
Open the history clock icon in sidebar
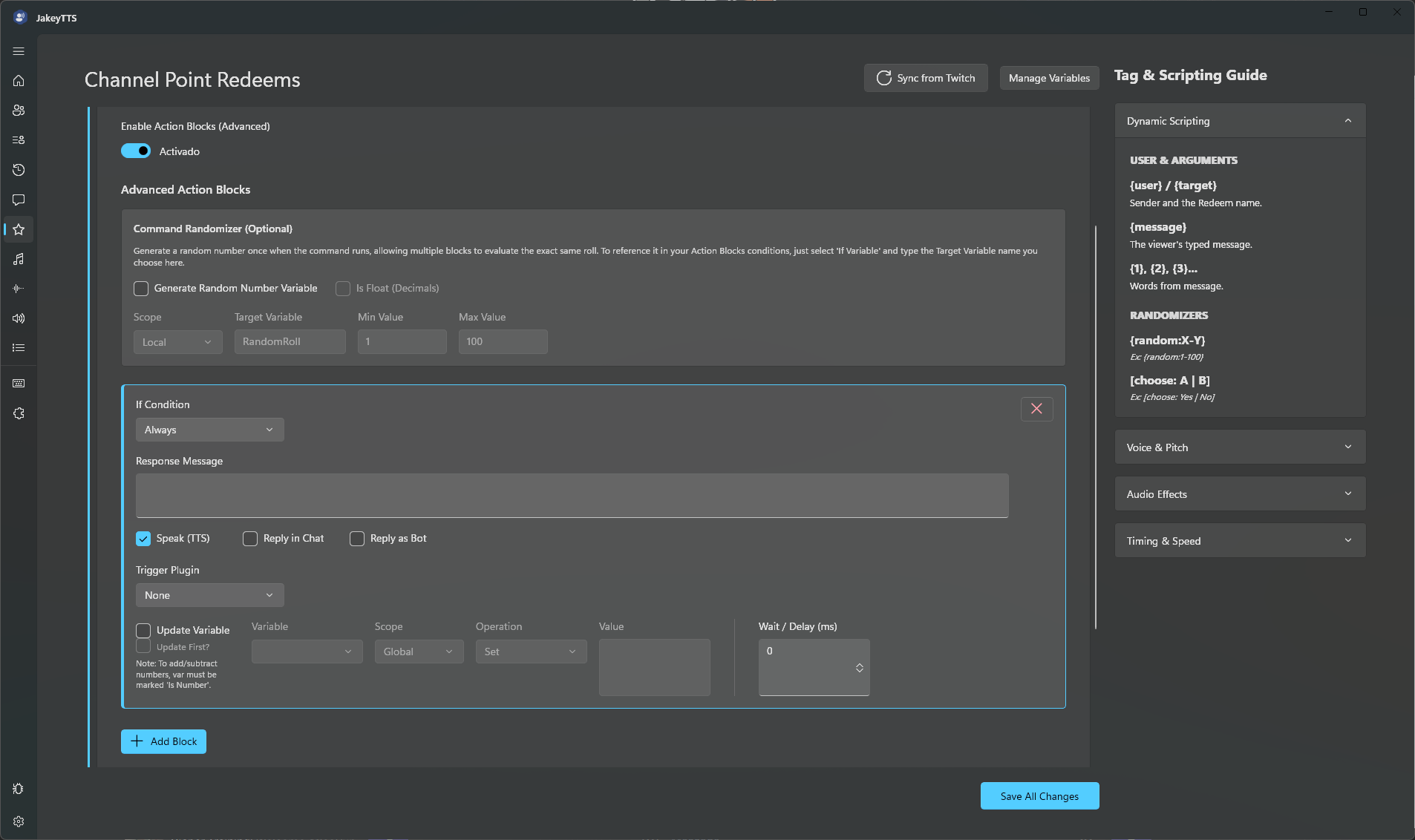[19, 170]
